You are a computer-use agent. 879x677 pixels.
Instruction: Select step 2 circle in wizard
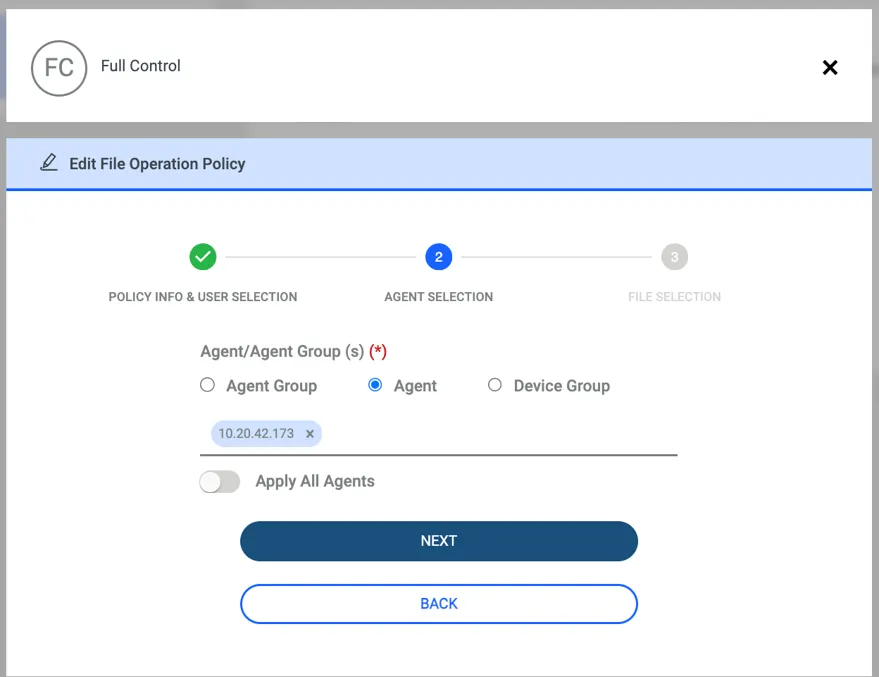[438, 257]
